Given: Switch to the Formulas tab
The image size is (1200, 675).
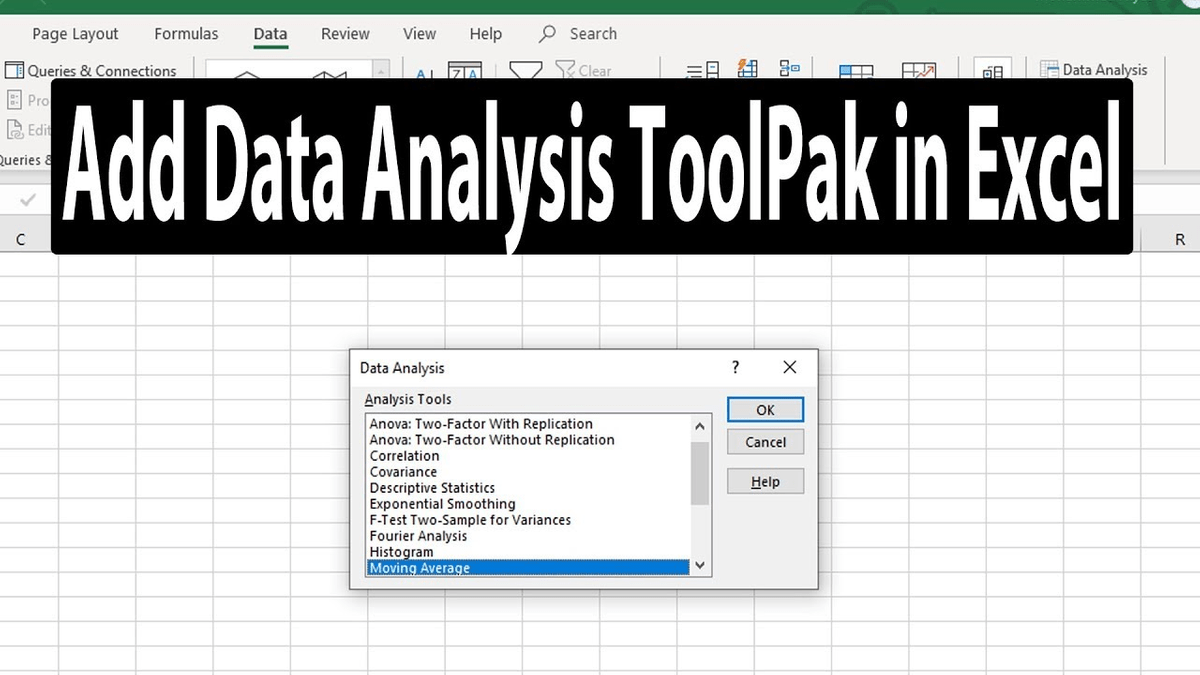Looking at the screenshot, I should click(186, 33).
